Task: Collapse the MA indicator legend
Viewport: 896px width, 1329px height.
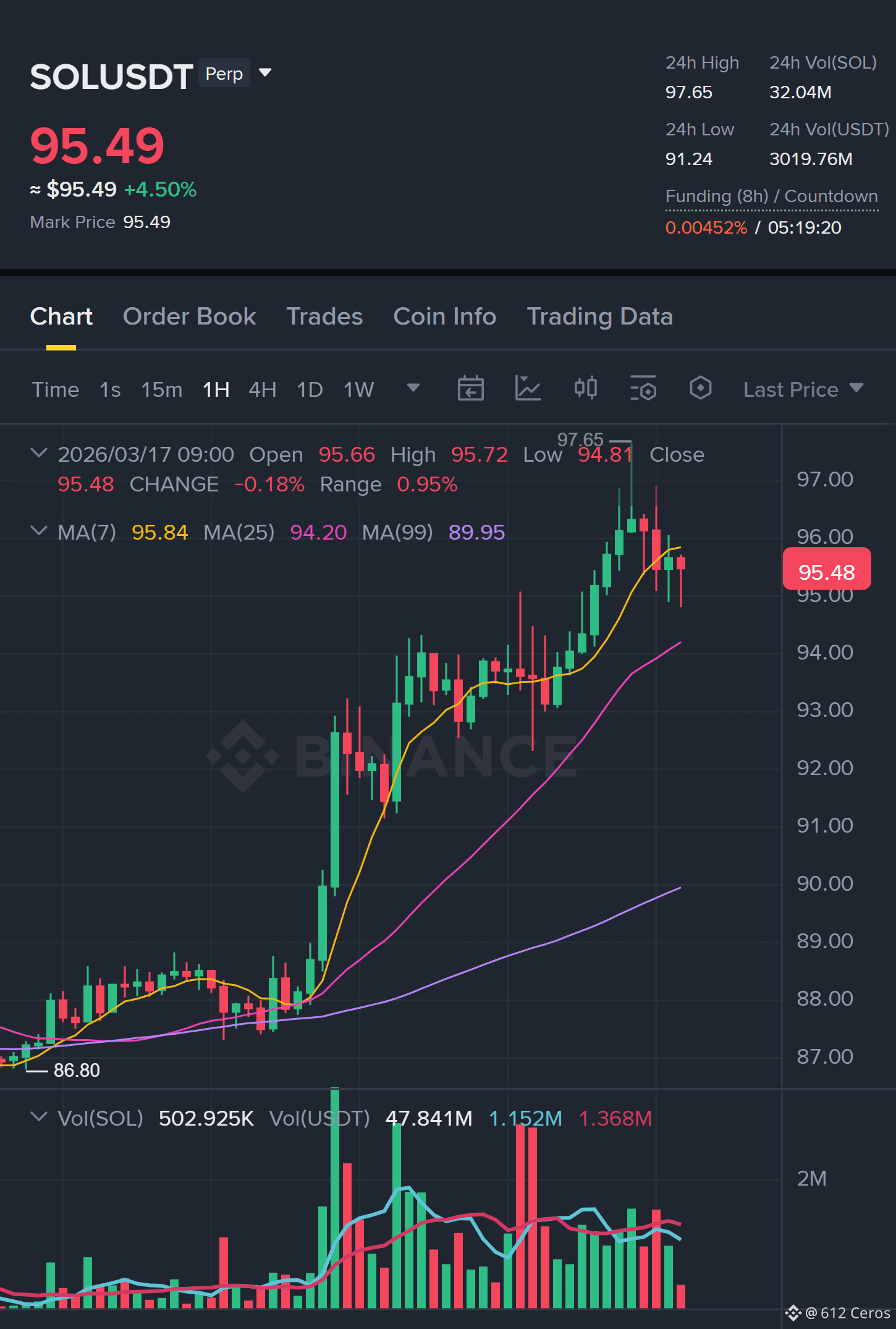Action: (39, 531)
